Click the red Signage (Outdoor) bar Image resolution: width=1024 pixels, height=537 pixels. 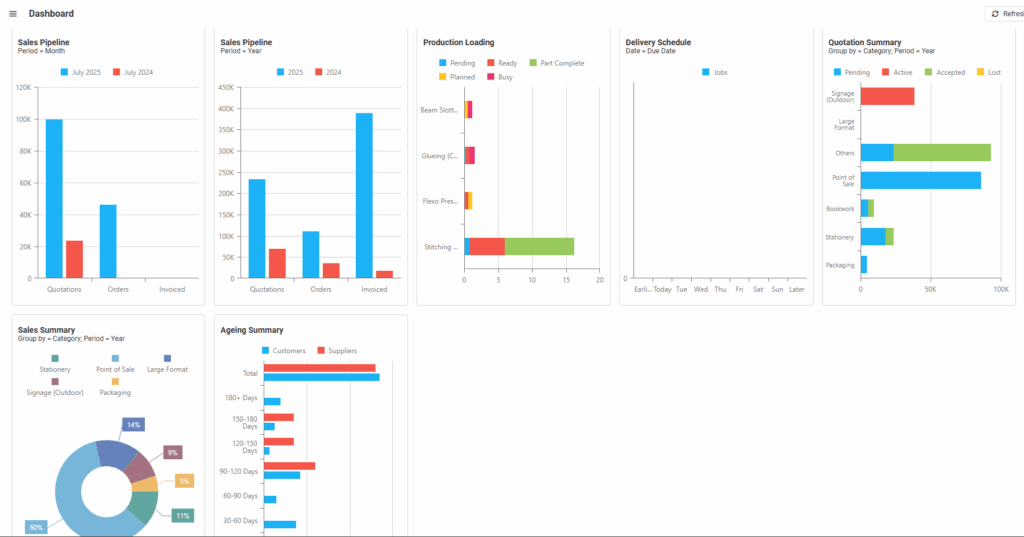point(887,96)
